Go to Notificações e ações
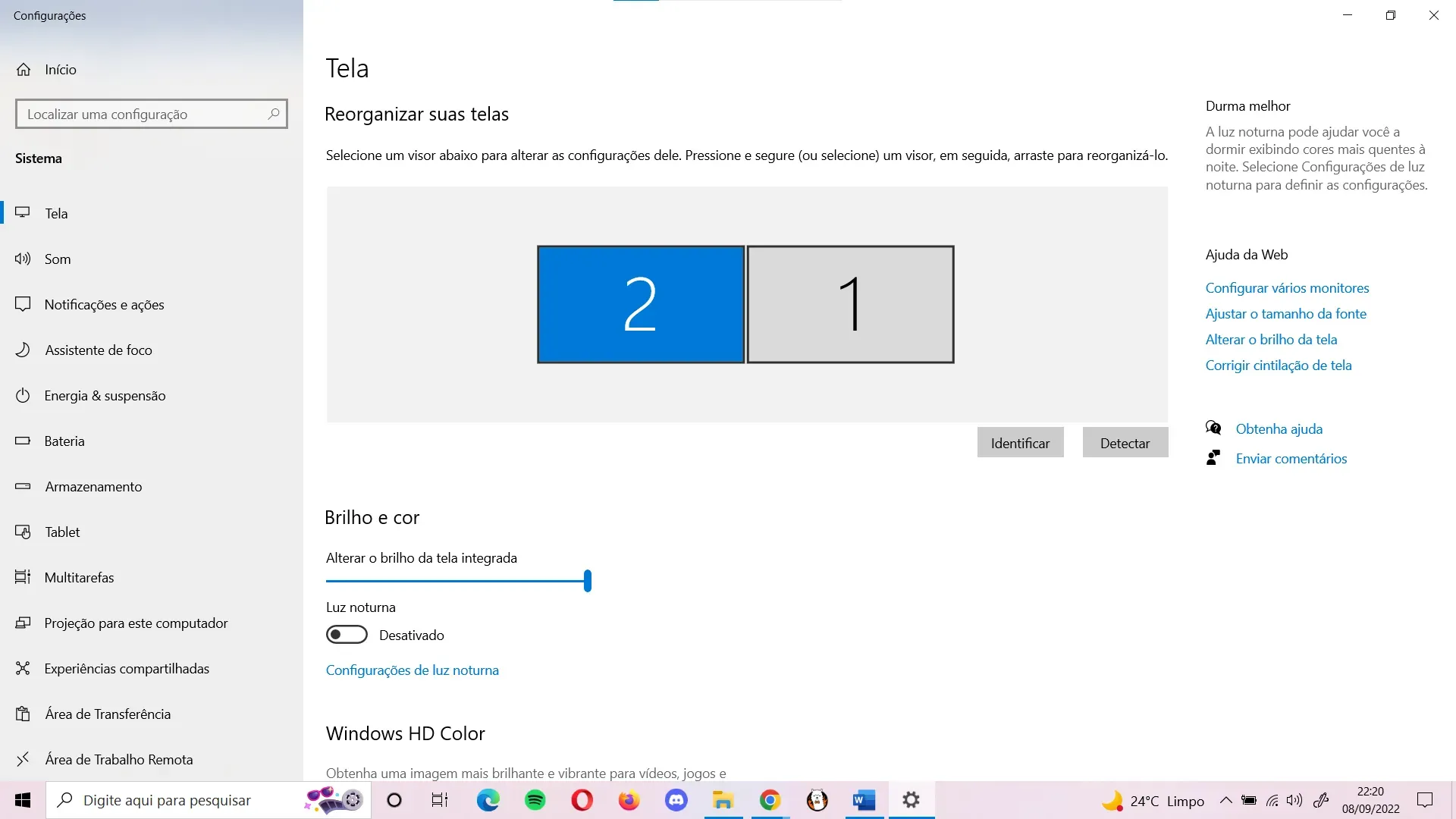 click(152, 304)
